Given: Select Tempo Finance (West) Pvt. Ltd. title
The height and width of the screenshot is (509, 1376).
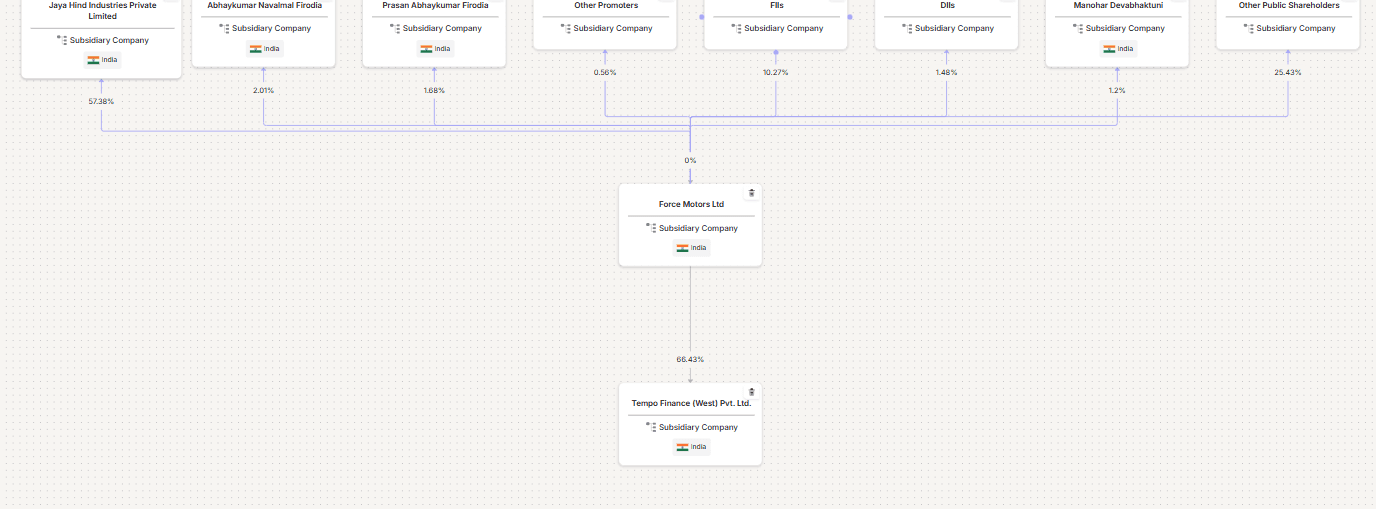Looking at the screenshot, I should point(691,403).
